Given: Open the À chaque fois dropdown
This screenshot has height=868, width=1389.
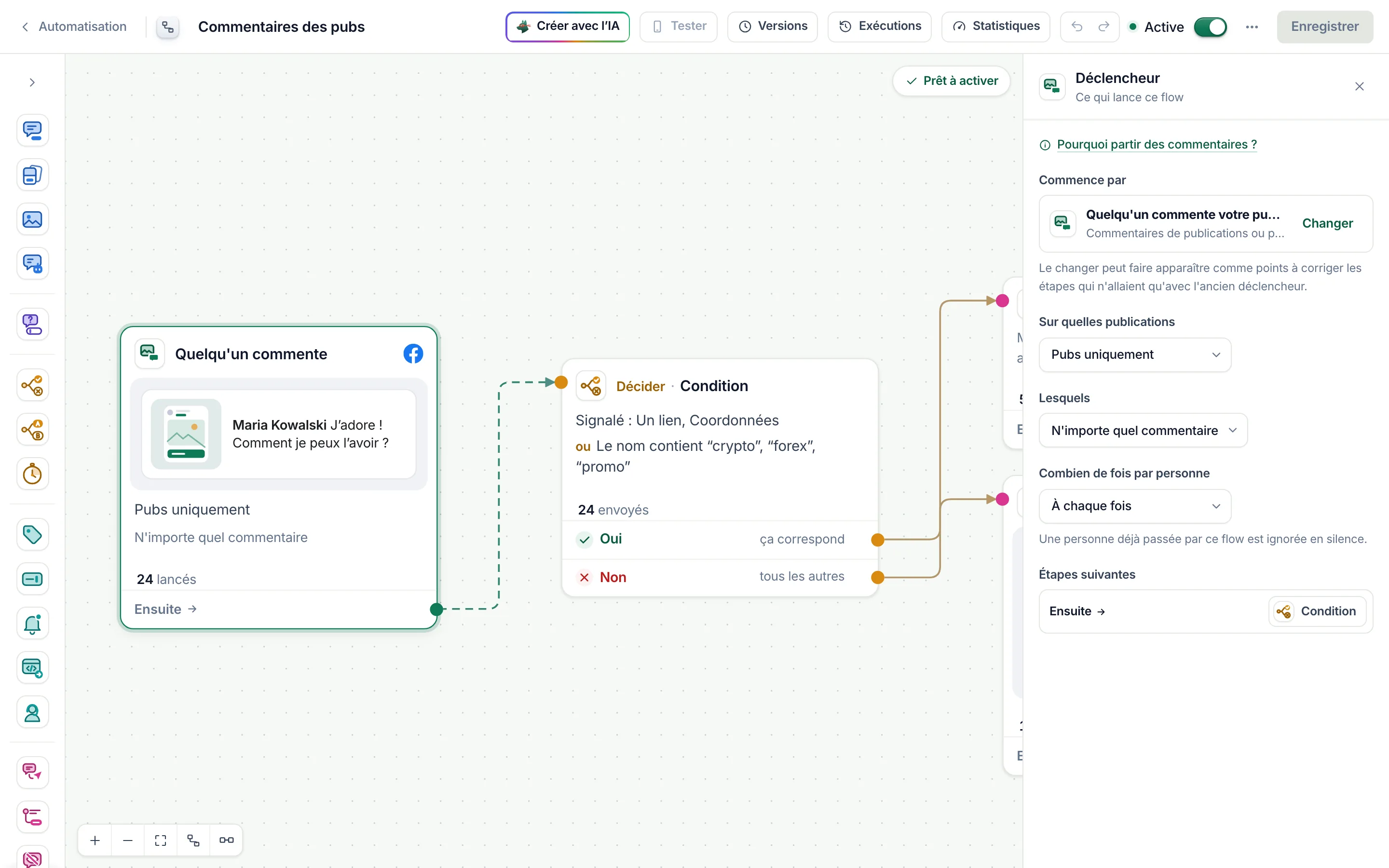Looking at the screenshot, I should [x=1135, y=506].
